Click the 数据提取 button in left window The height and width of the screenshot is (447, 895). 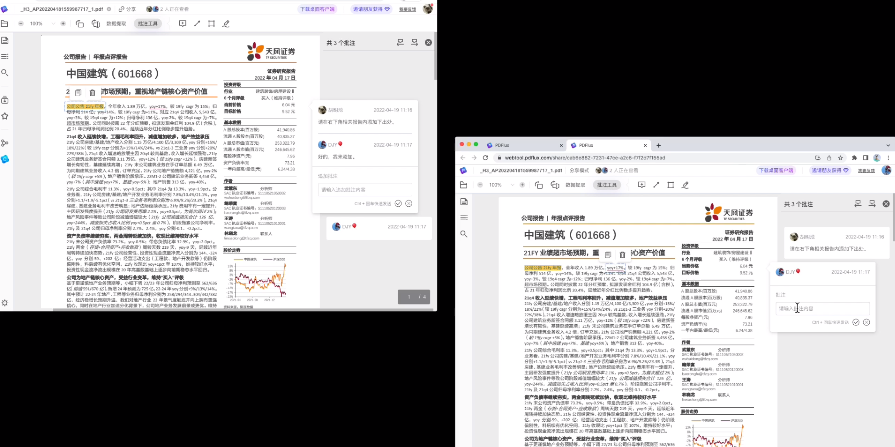tap(116, 23)
